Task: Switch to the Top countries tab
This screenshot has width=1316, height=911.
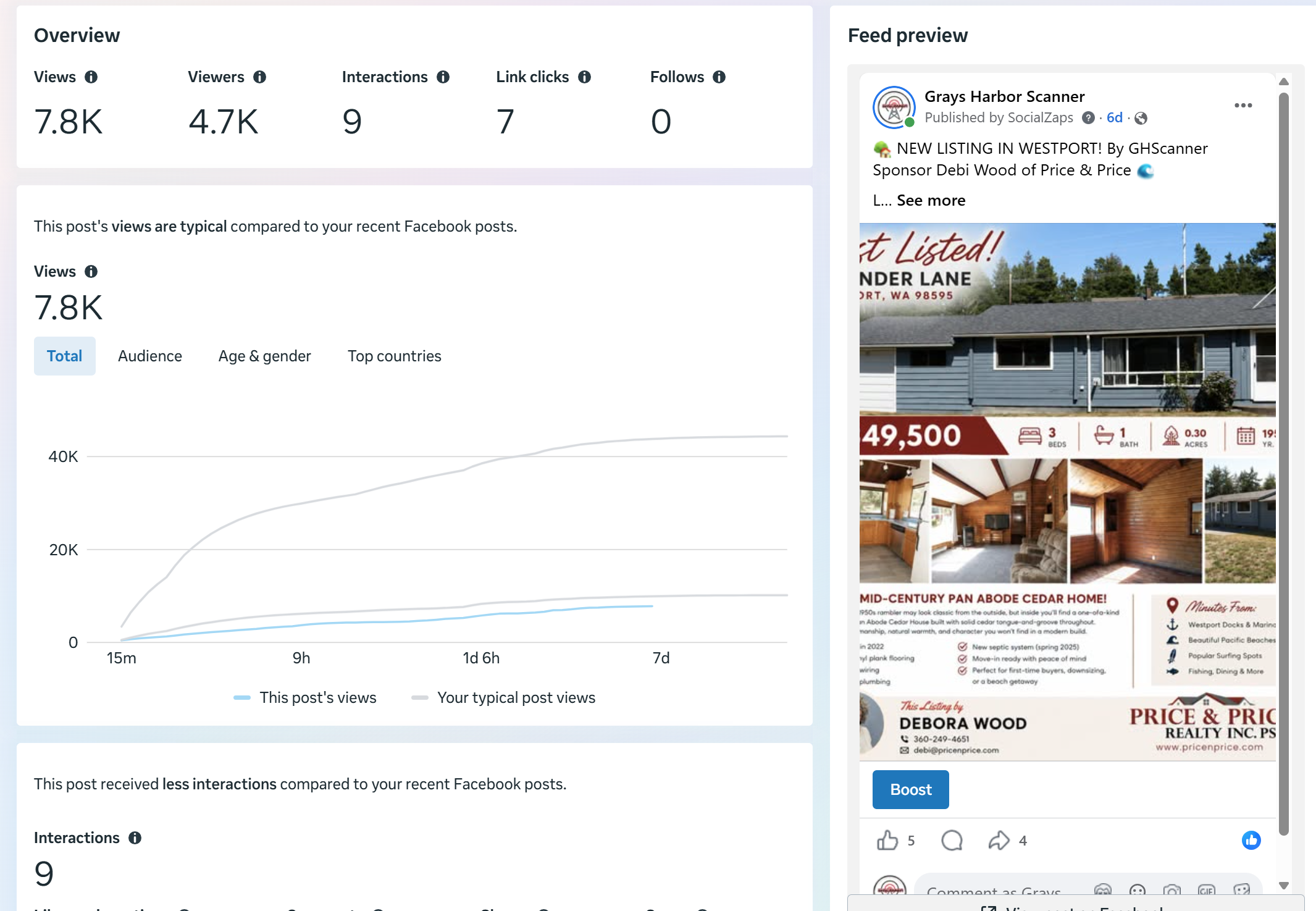Action: click(x=395, y=356)
